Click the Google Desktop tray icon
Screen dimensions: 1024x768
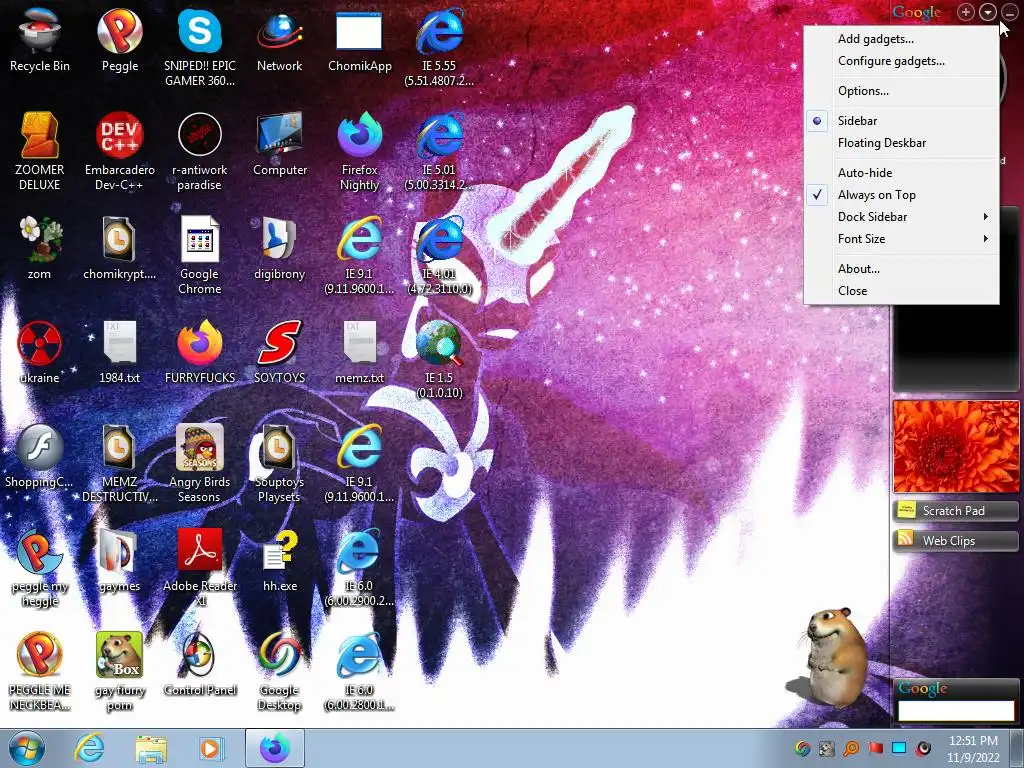point(803,748)
